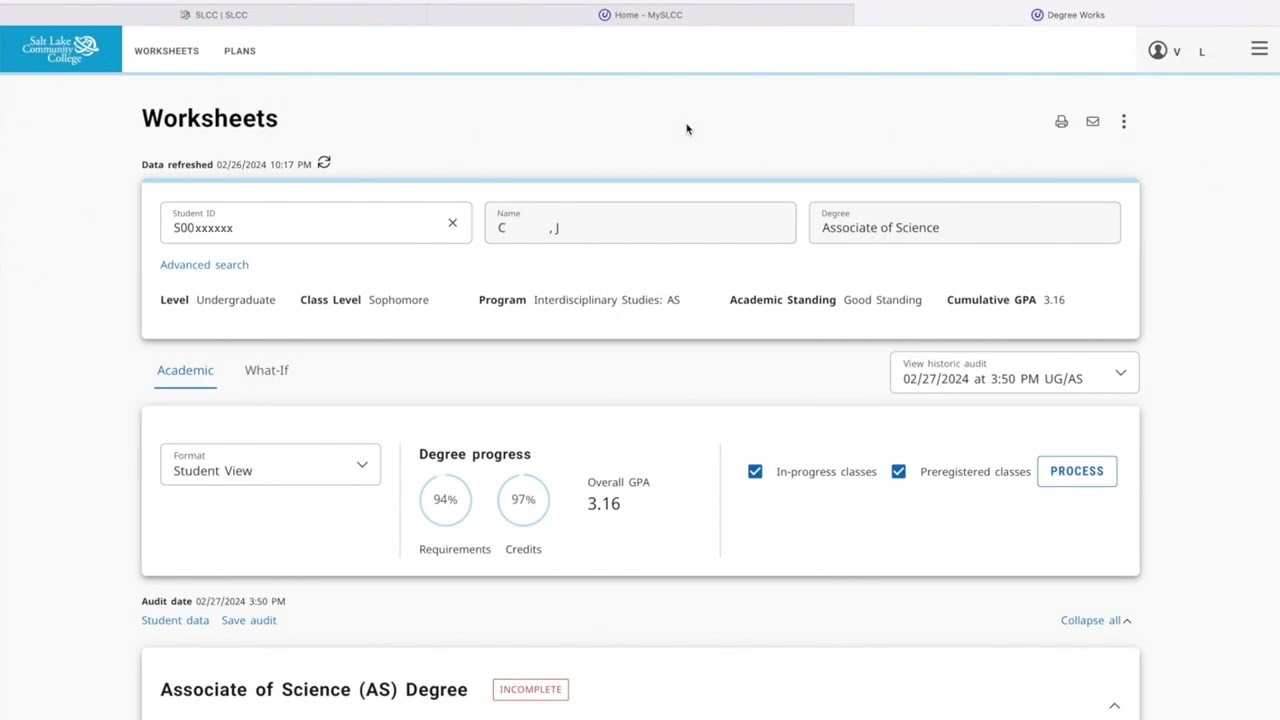Open the vertical three-dot more menu
The image size is (1280, 720).
click(1123, 122)
